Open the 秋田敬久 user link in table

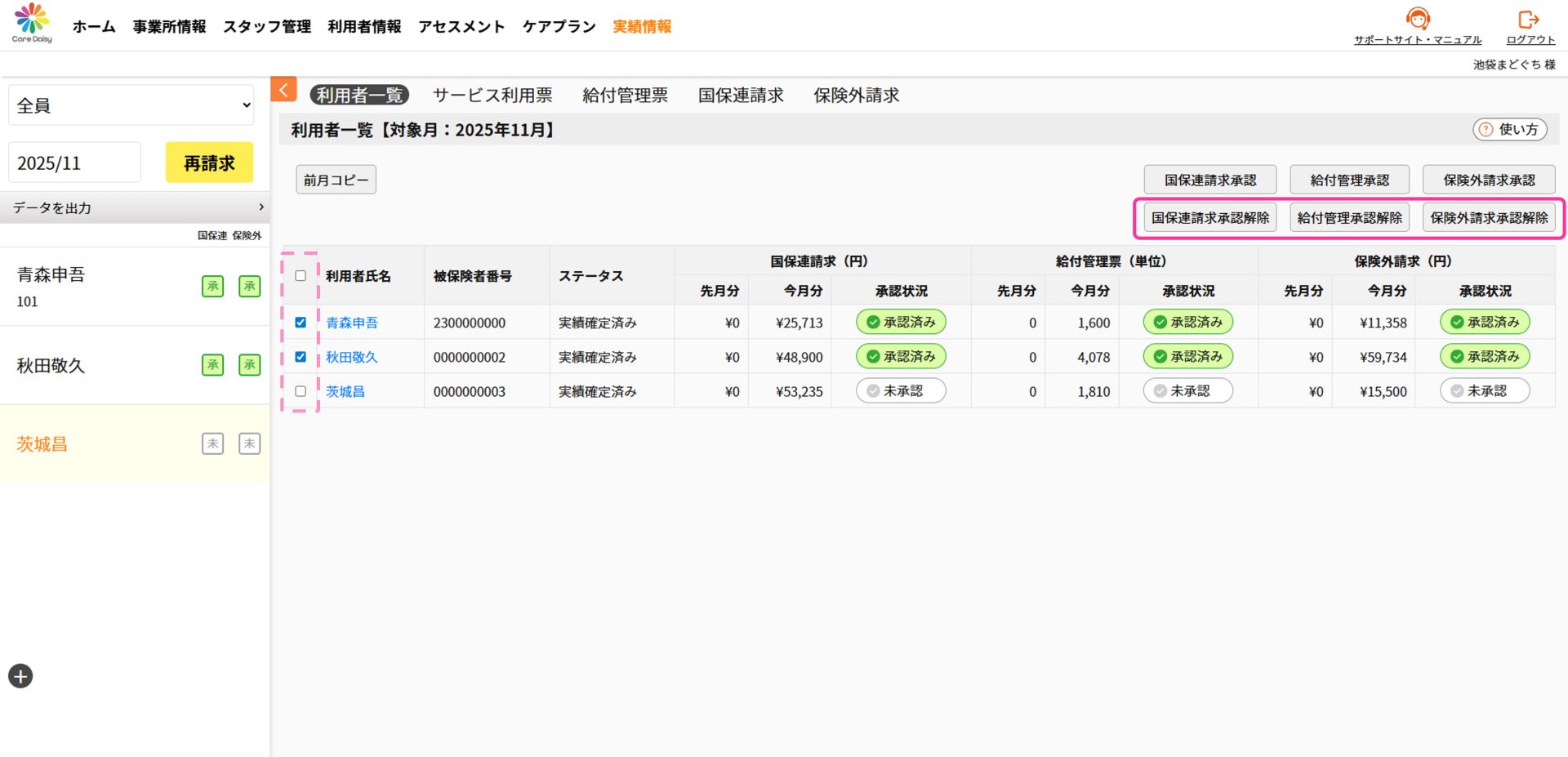point(351,358)
